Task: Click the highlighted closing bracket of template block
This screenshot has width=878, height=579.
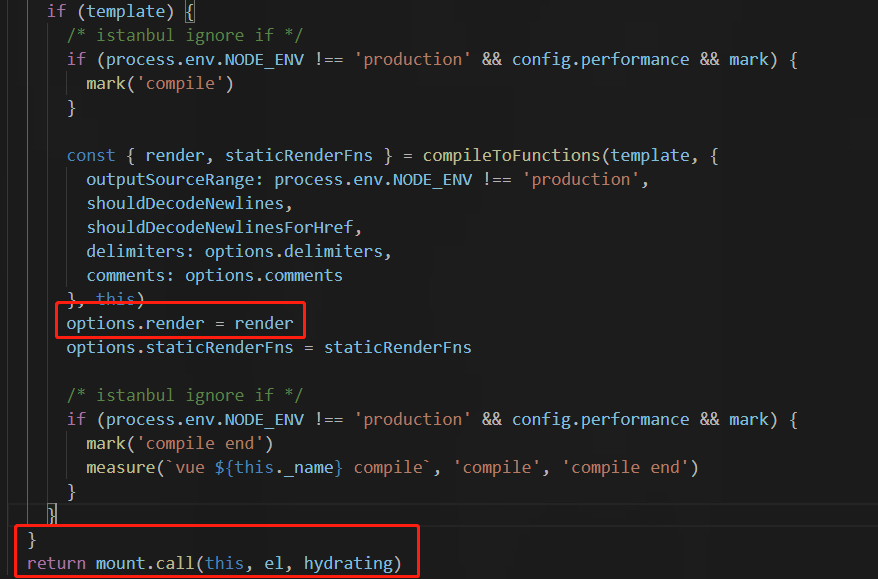Action: (x=52, y=513)
